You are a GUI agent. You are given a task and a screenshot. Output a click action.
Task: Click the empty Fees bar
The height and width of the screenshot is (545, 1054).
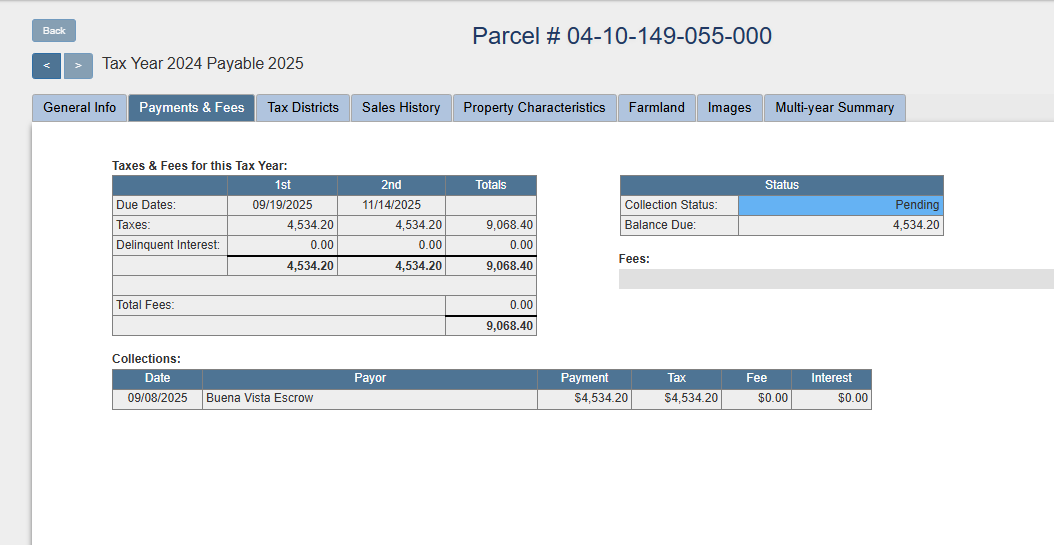(x=836, y=279)
